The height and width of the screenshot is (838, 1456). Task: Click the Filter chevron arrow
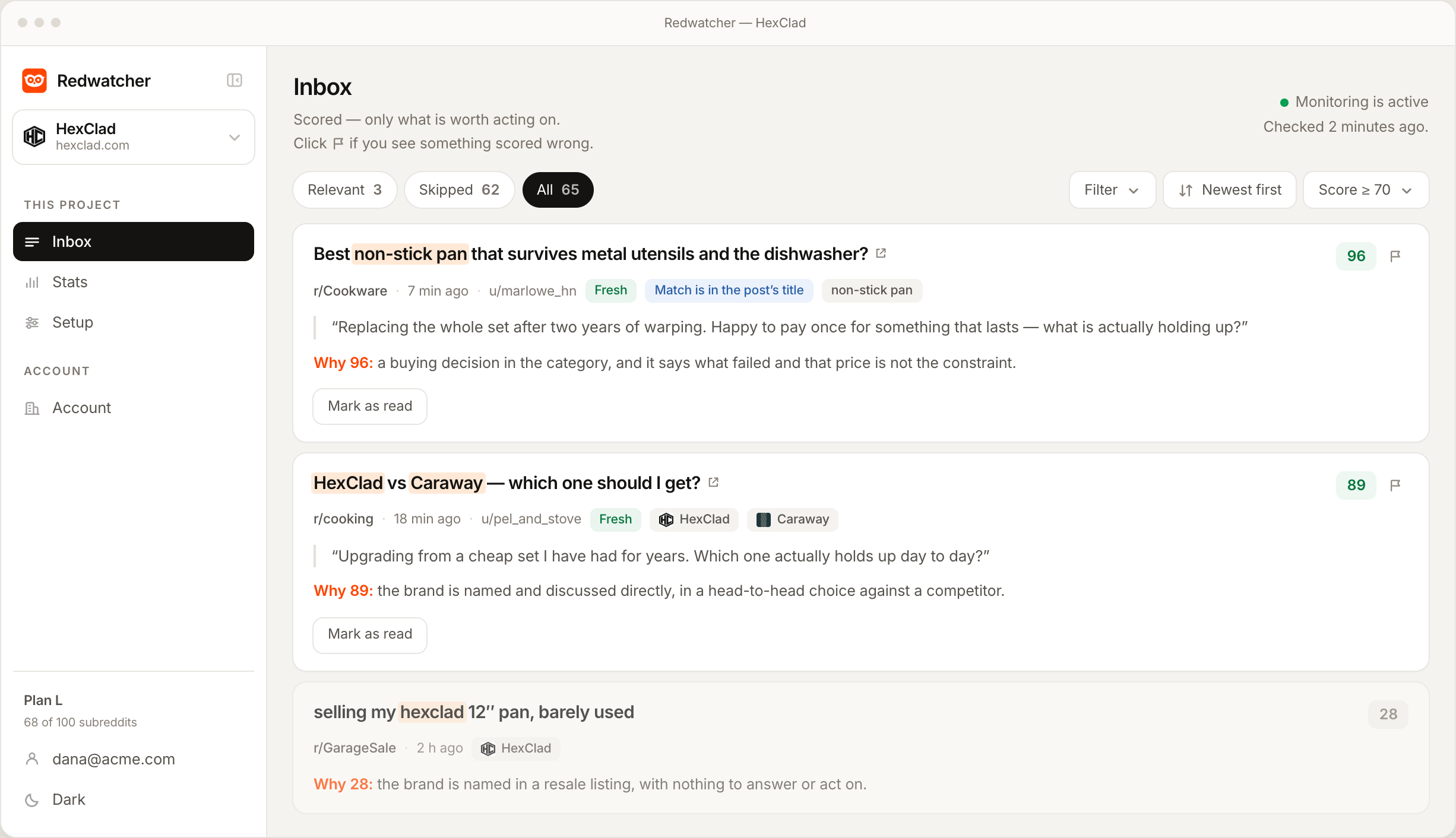pyautogui.click(x=1134, y=191)
